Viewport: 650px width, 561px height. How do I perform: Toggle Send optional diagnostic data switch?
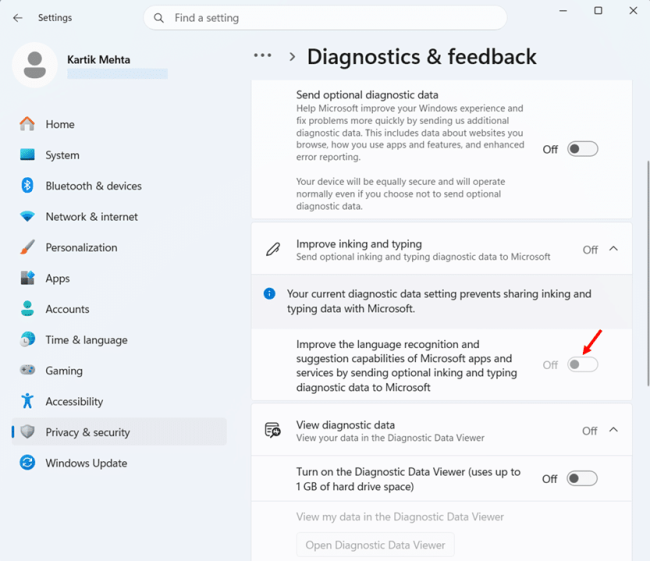582,149
